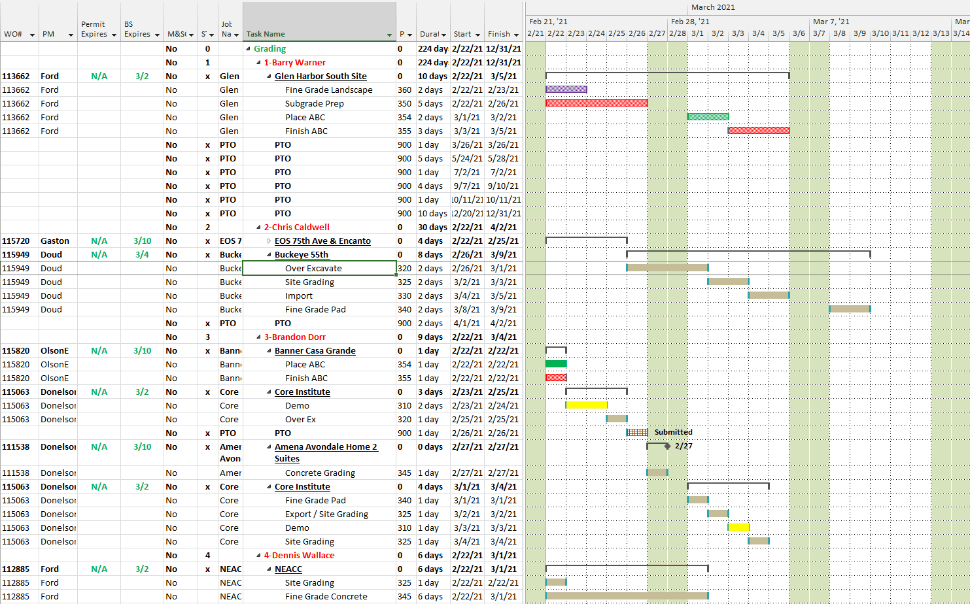Select the 'Mar 7, '21' week header
970x604 pixels.
click(x=831, y=21)
